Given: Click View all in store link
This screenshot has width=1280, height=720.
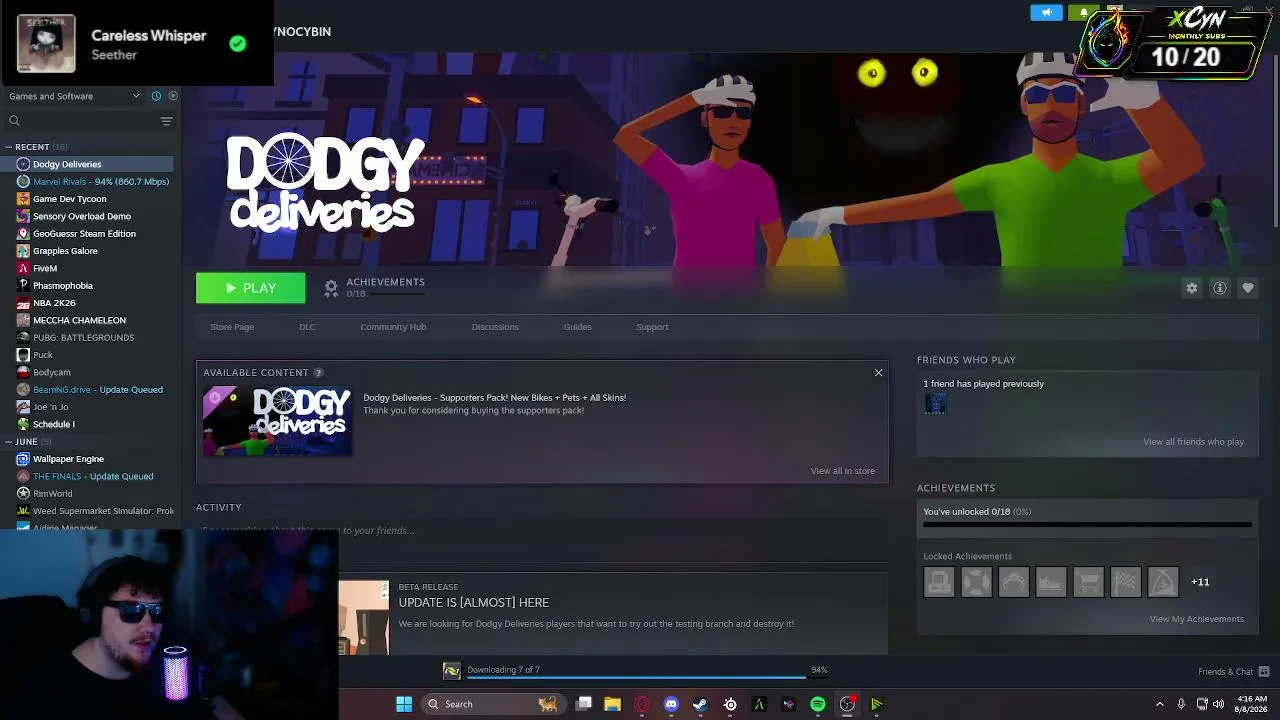Looking at the screenshot, I should 842,471.
